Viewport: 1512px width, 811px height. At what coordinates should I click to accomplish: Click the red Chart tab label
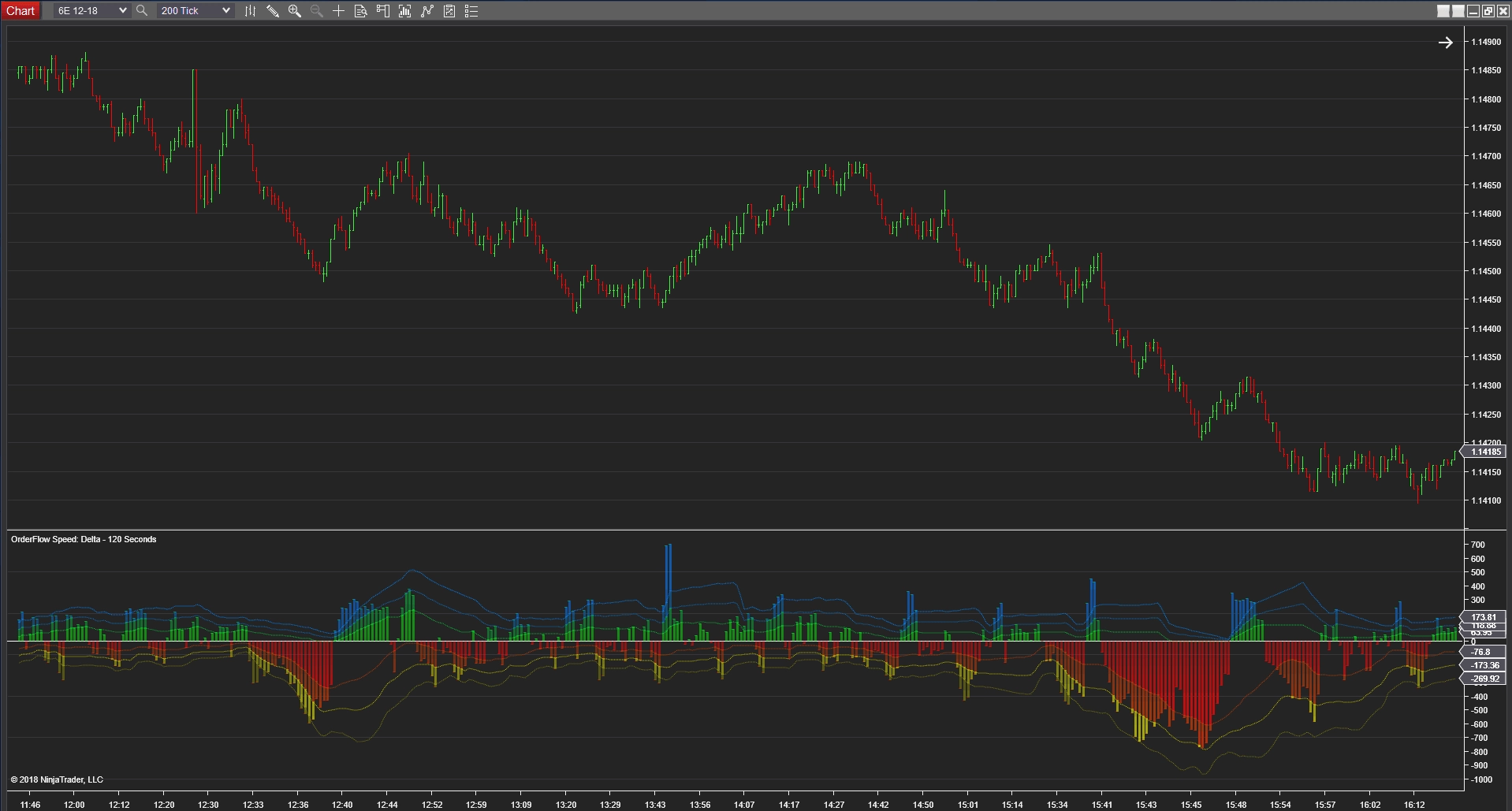(x=20, y=11)
